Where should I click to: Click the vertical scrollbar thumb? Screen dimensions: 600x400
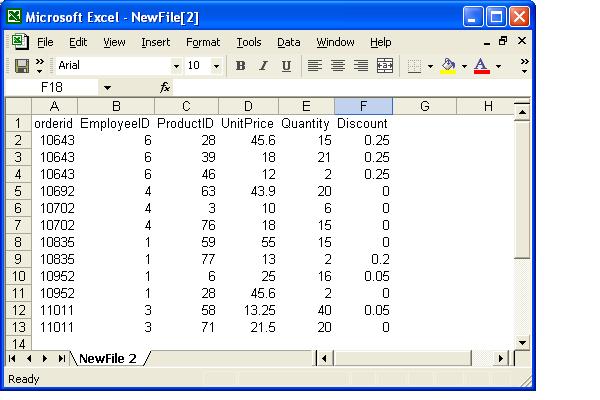click(x=522, y=190)
